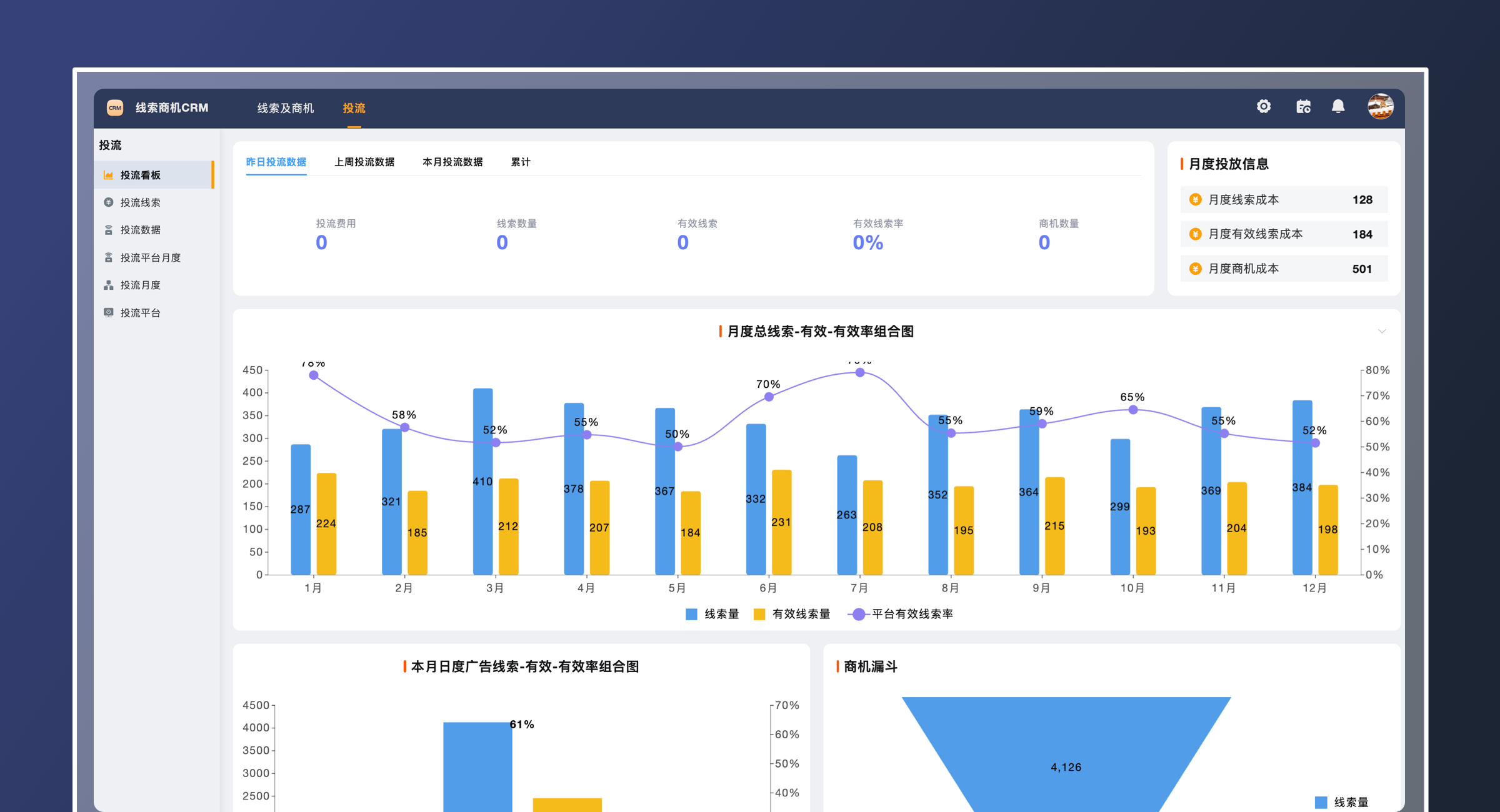Screen dimensions: 1500x812
Task: Click the 投流平台 sidebar icon
Action: 109,312
